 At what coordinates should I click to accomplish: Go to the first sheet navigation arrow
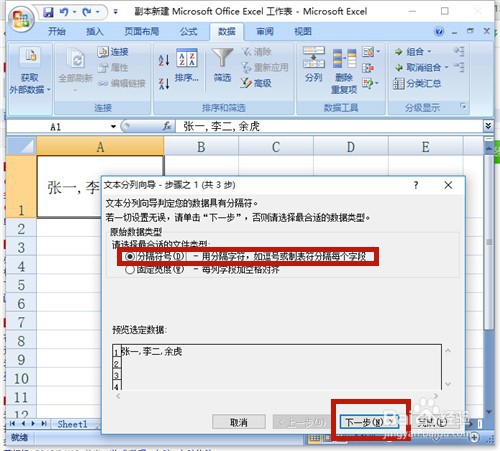point(12,424)
